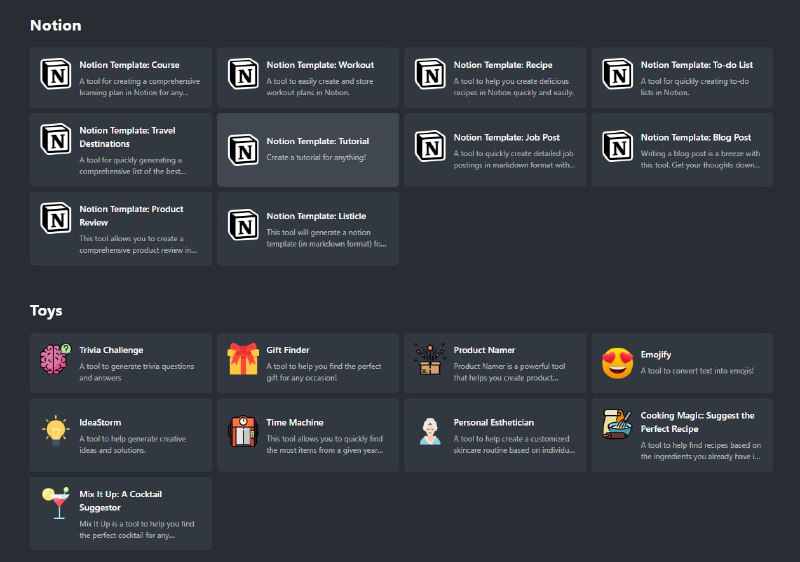The height and width of the screenshot is (562, 800).
Task: Click the IdeaStorm light bulb icon
Action: pos(55,431)
